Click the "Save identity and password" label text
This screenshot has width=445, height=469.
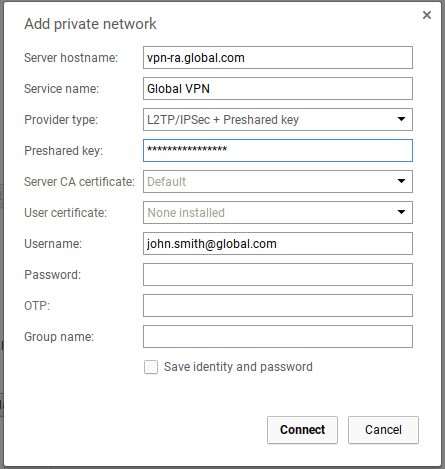(x=238, y=367)
